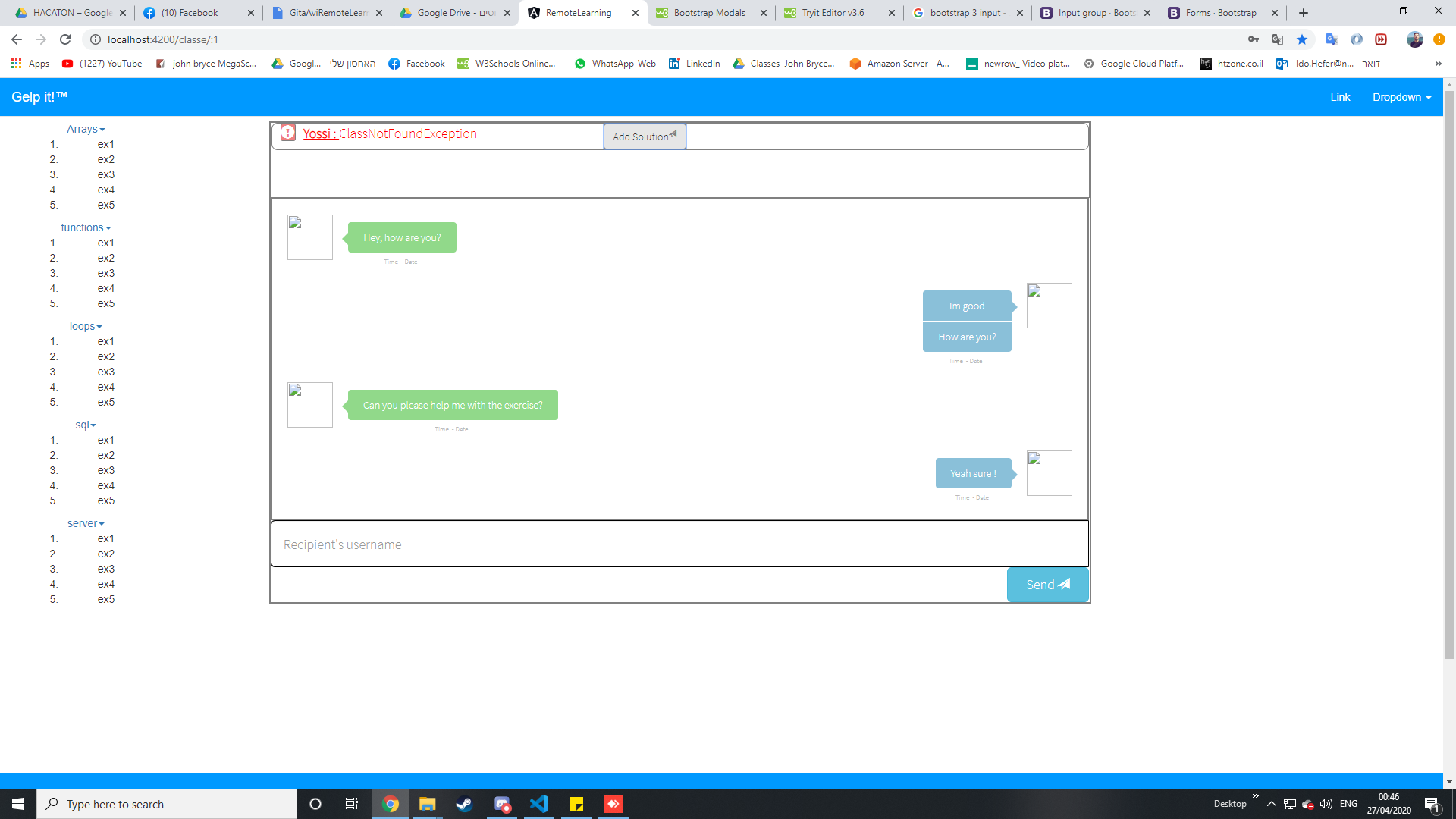Open File Explorer from the taskbar
1456x819 pixels.
pyautogui.click(x=428, y=804)
